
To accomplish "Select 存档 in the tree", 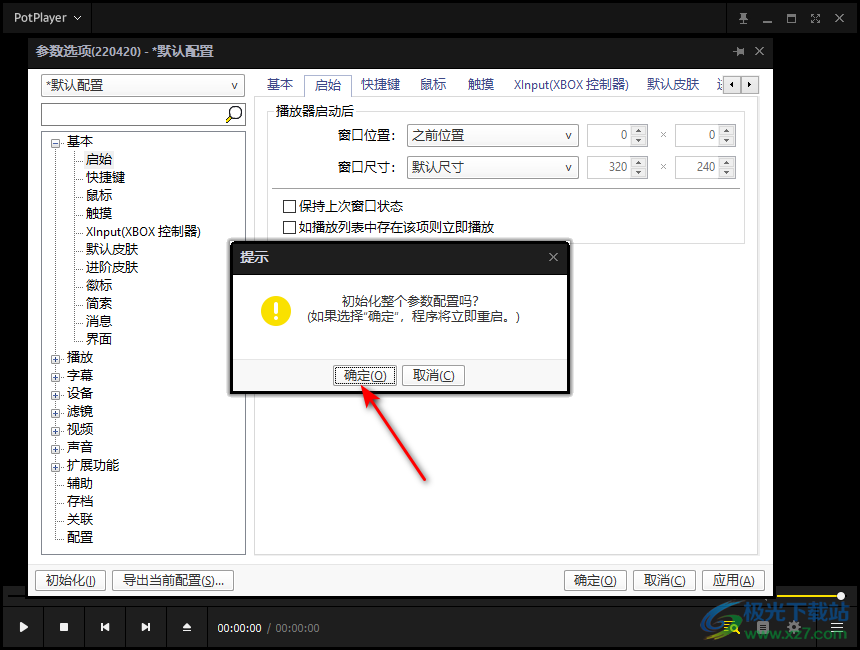I will point(80,501).
